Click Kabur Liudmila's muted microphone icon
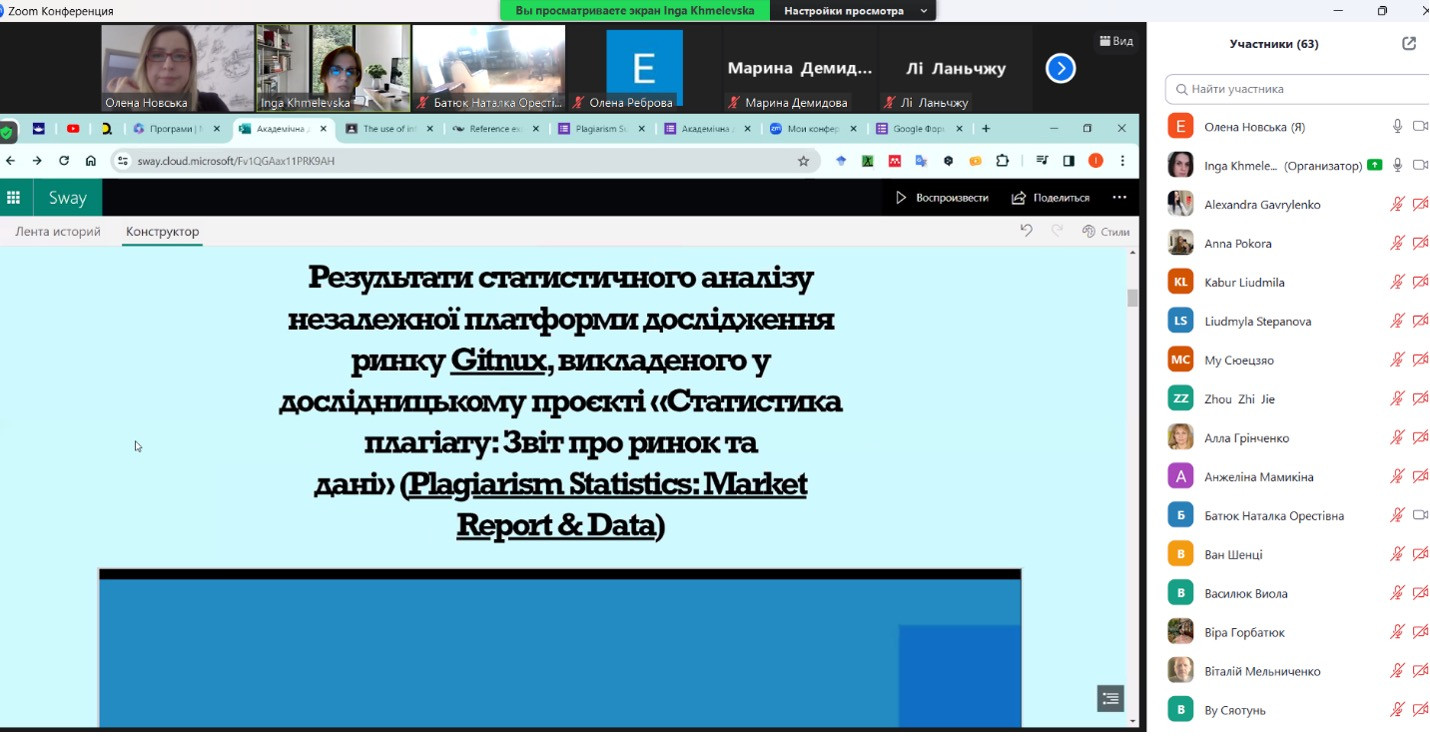 click(x=1398, y=282)
